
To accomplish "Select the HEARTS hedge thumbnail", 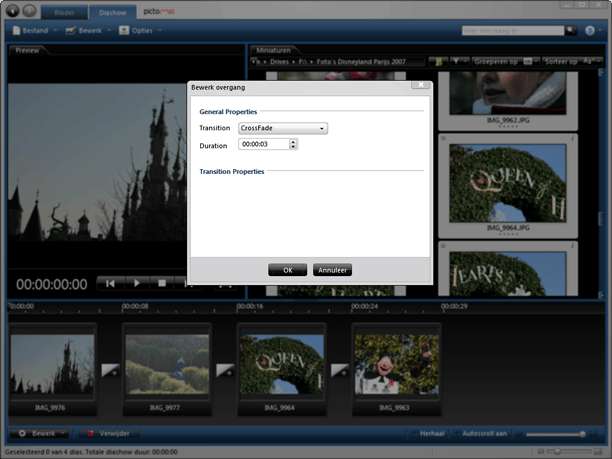I will pos(508,269).
